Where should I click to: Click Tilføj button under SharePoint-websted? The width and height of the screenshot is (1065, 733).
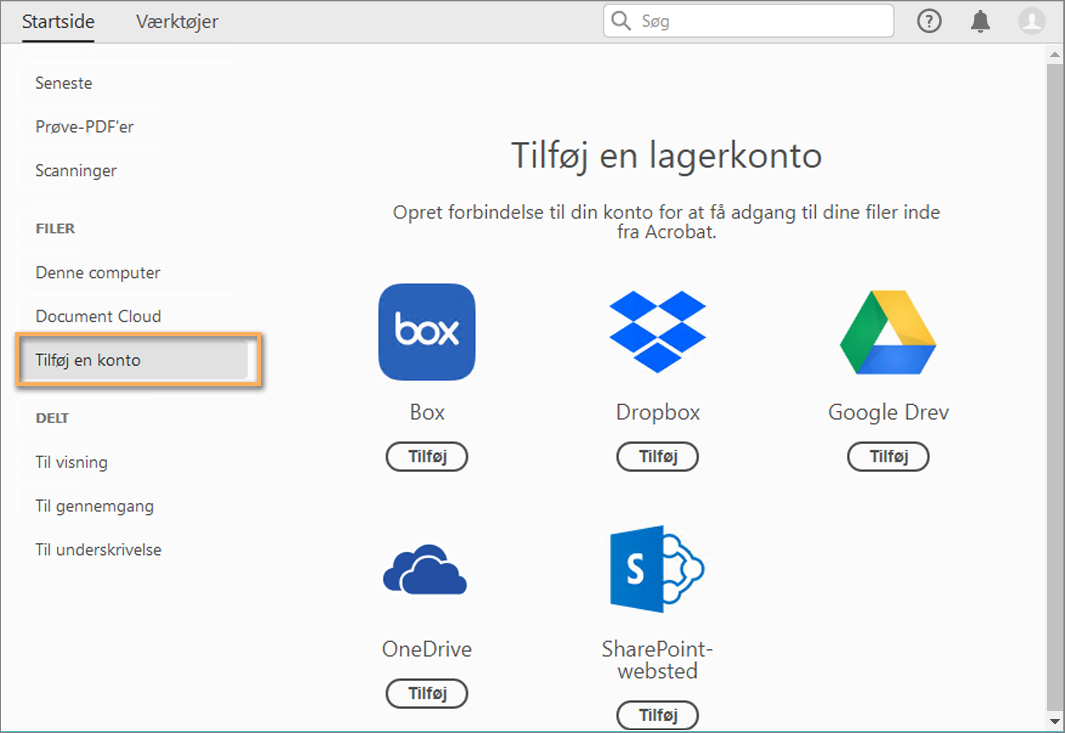657,715
